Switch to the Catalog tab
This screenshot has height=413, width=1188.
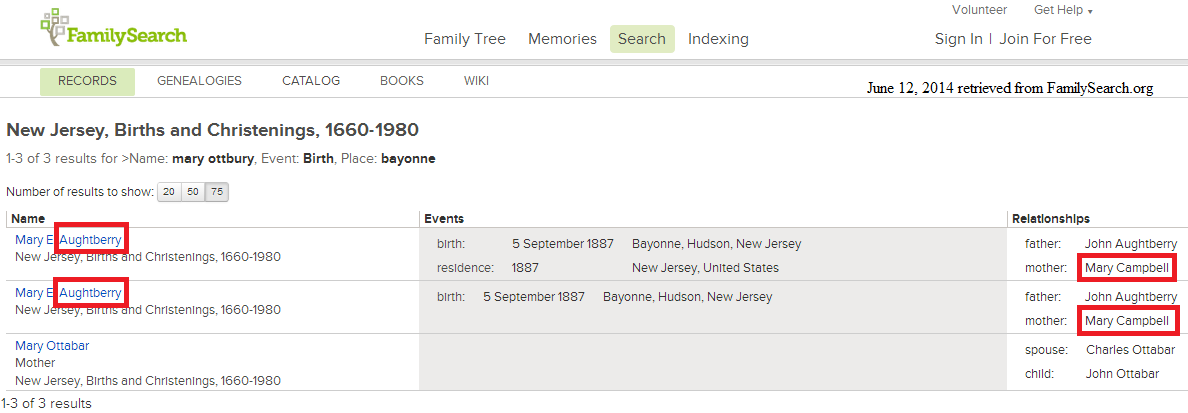[x=311, y=81]
